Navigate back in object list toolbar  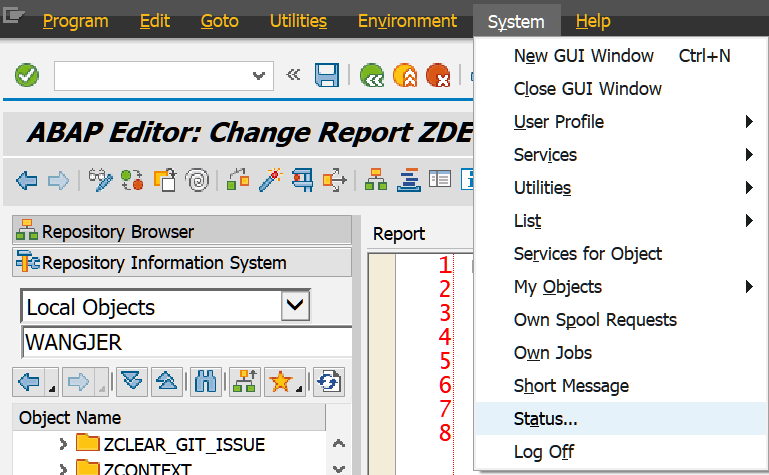(x=29, y=381)
